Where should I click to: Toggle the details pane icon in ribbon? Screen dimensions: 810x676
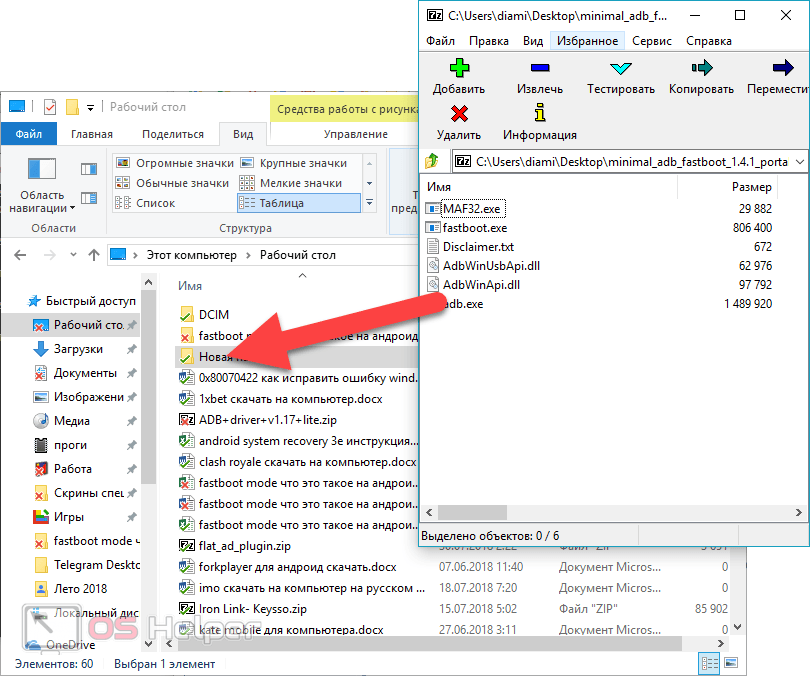coord(89,198)
